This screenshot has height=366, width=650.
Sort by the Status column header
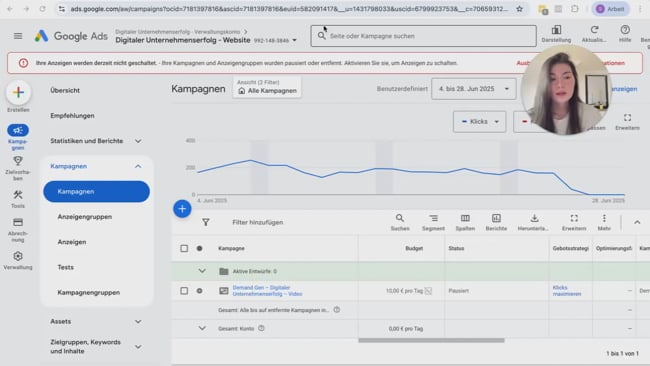click(x=456, y=248)
